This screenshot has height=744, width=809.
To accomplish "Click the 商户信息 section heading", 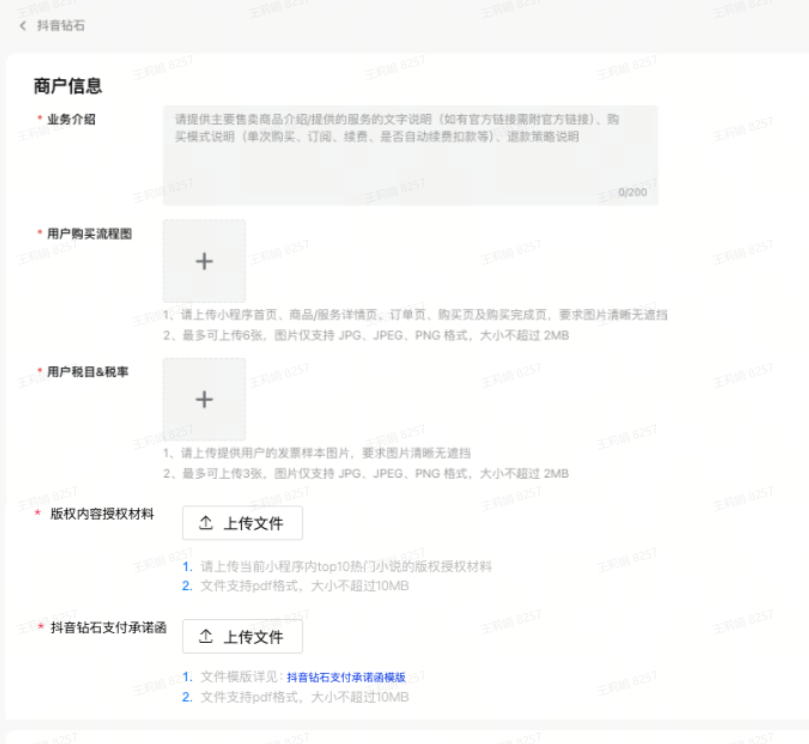I will click(x=68, y=86).
